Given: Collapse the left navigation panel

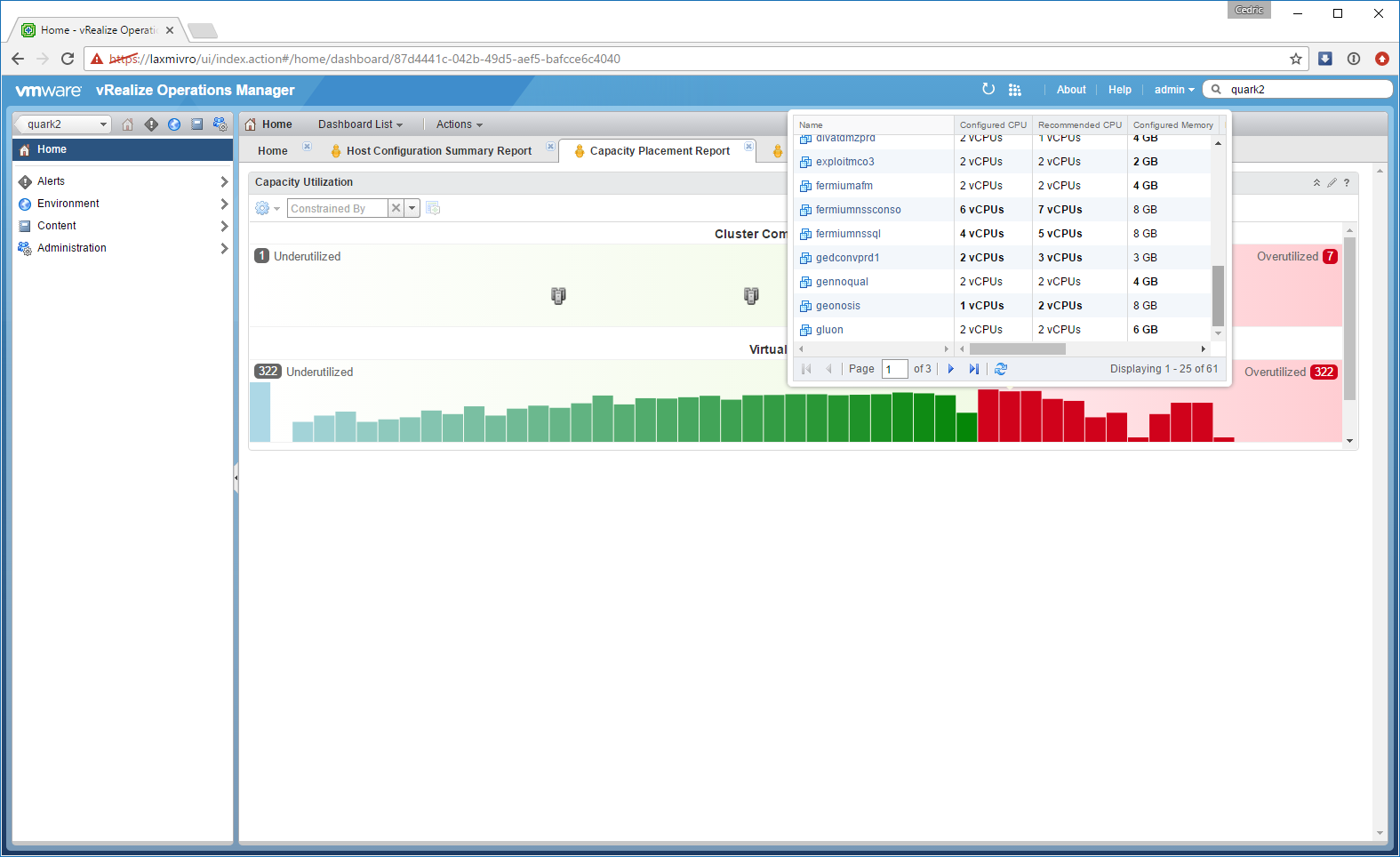Looking at the screenshot, I should point(236,477).
